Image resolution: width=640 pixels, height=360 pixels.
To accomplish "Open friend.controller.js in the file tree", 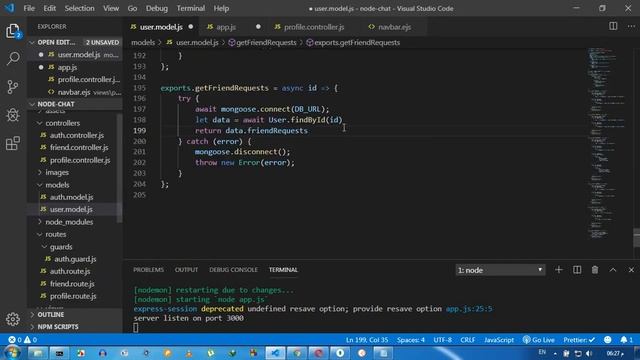I will click(x=79, y=147).
